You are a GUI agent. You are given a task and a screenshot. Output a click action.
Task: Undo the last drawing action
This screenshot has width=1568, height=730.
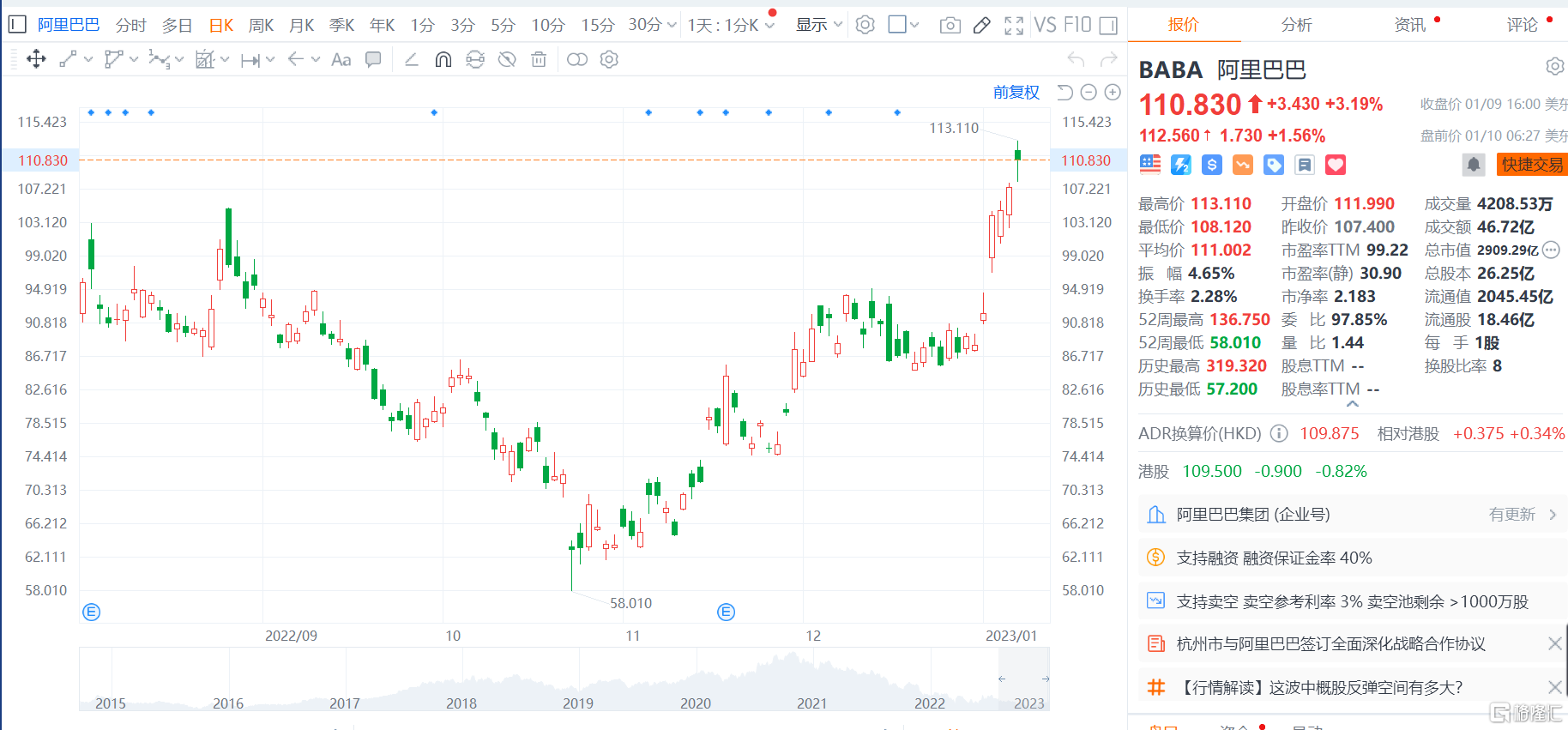pyautogui.click(x=1076, y=59)
